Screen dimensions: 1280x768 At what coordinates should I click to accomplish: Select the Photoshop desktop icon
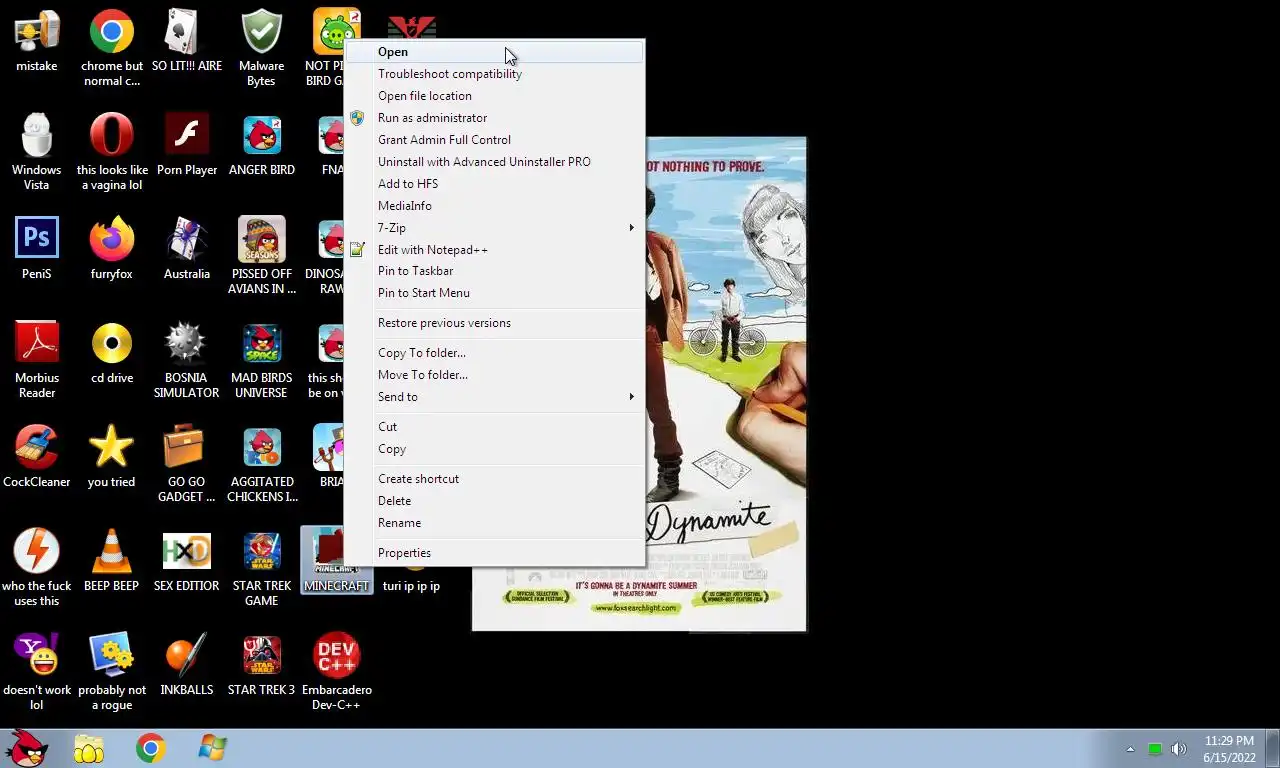pos(37,249)
